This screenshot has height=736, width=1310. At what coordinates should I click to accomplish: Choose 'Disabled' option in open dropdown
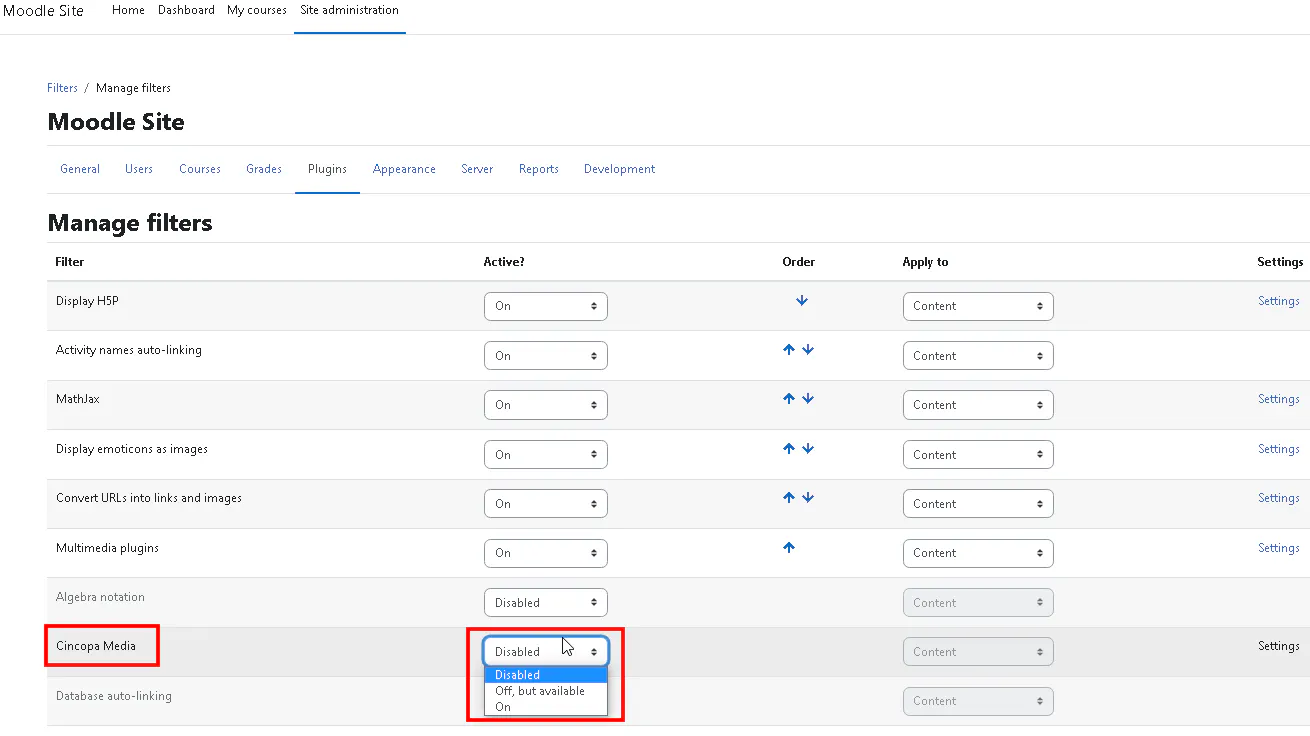[545, 675]
